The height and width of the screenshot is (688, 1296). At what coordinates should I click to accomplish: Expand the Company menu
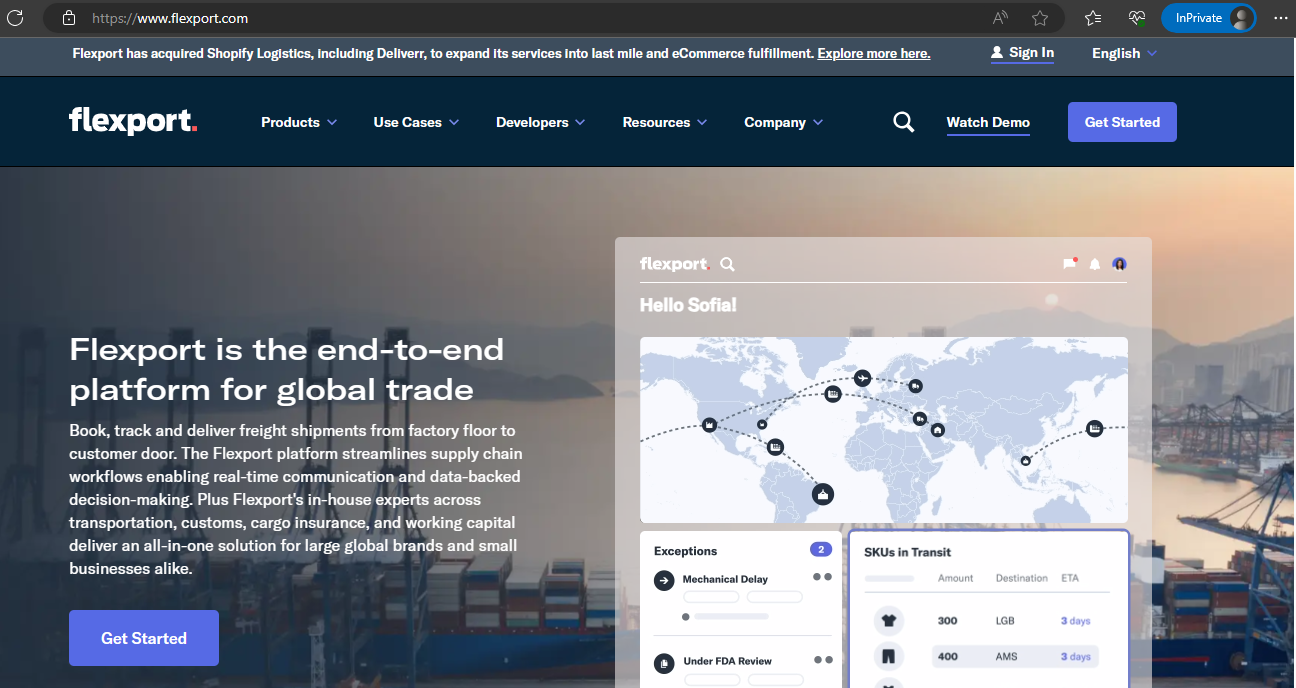(x=784, y=122)
